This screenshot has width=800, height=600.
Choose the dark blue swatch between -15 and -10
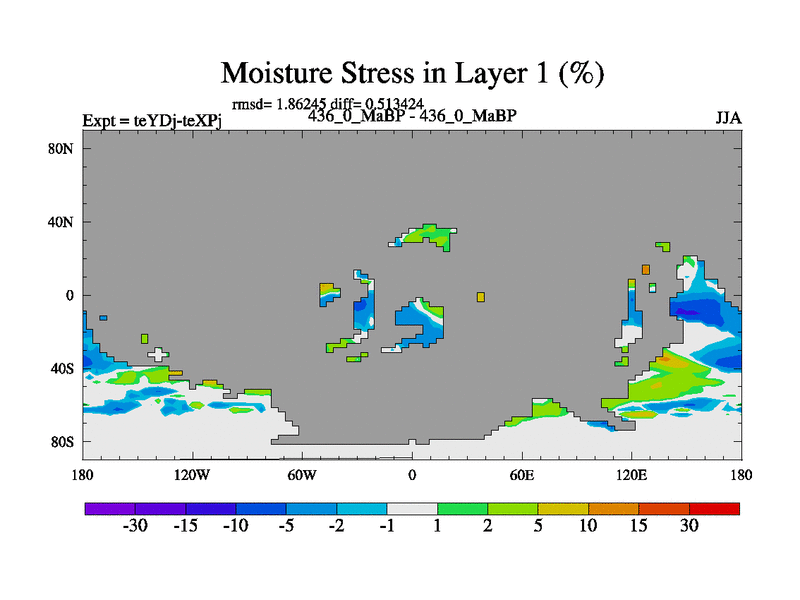pos(211,509)
